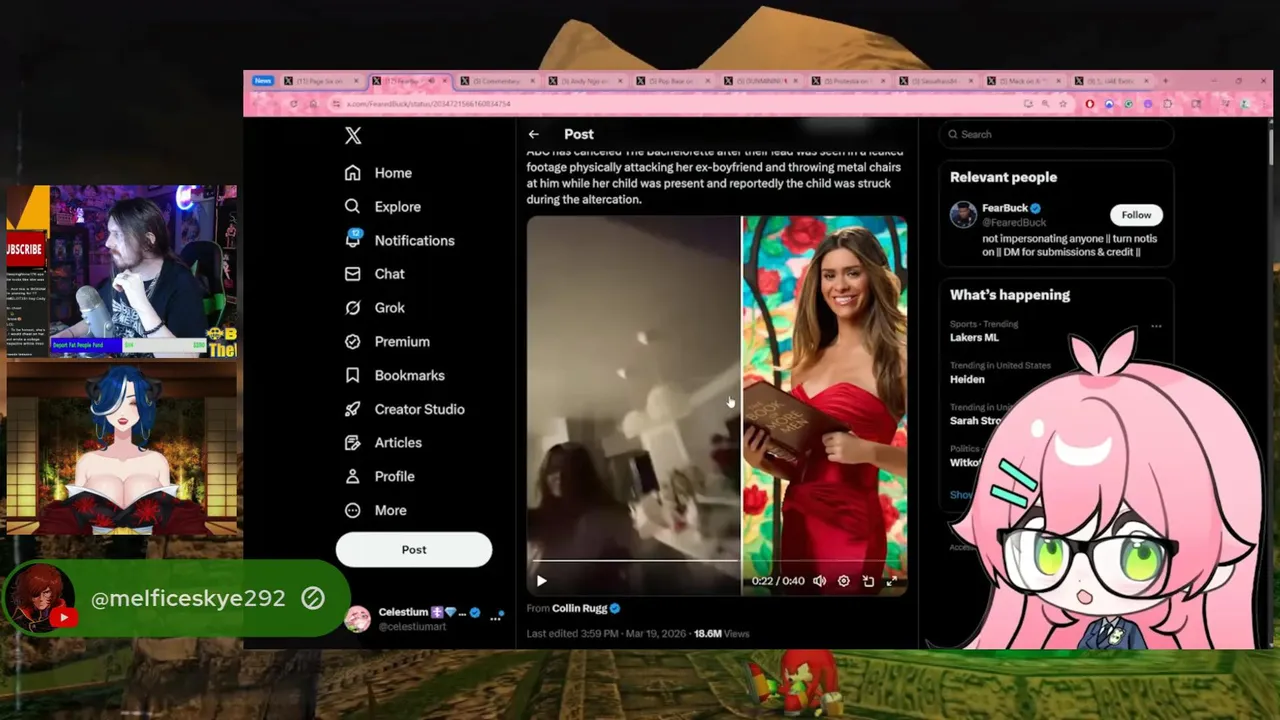
Task: Click the browser address bar URL
Action: [x=428, y=104]
